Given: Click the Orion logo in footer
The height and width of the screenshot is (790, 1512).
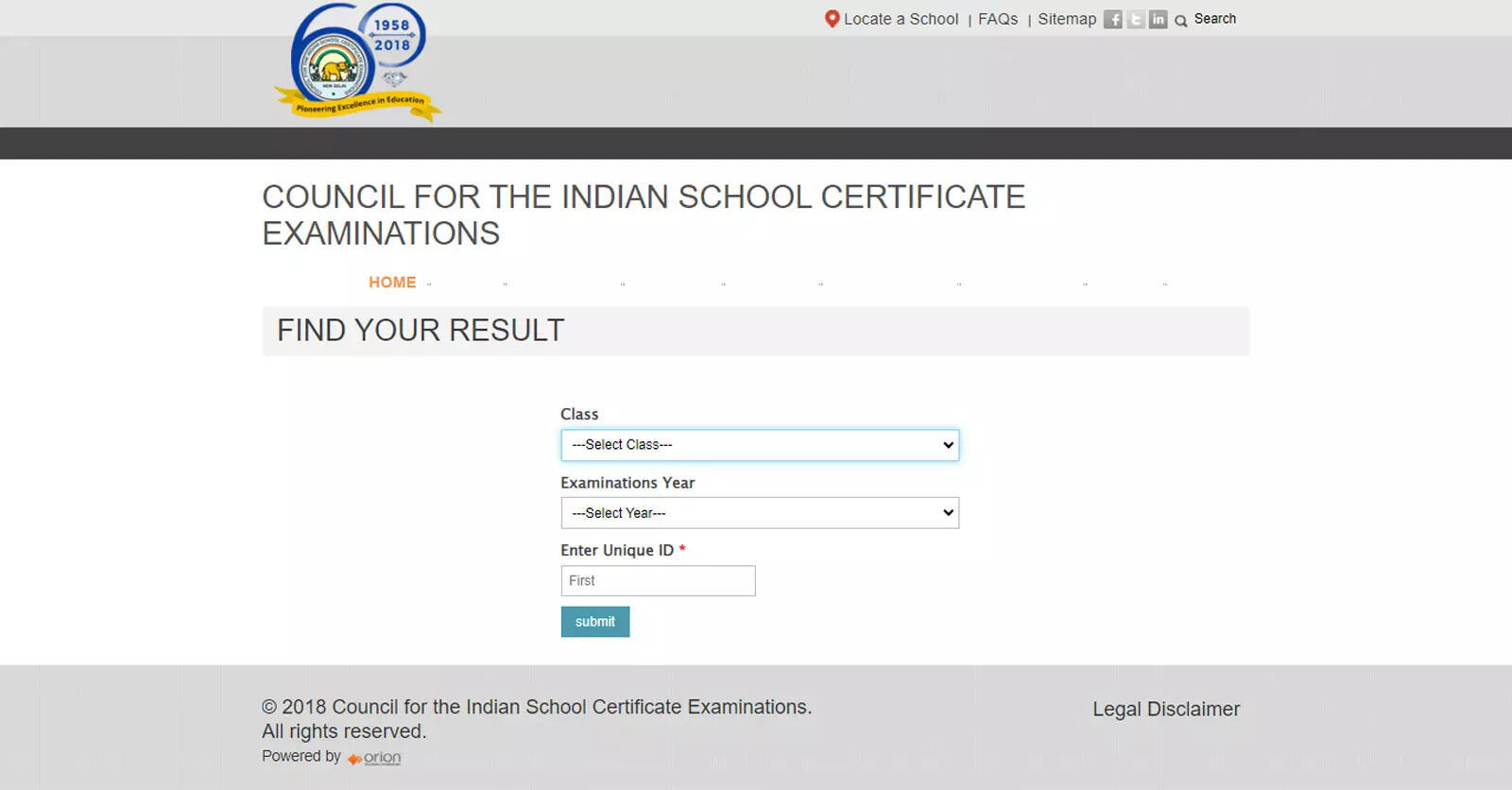Looking at the screenshot, I should (375, 758).
